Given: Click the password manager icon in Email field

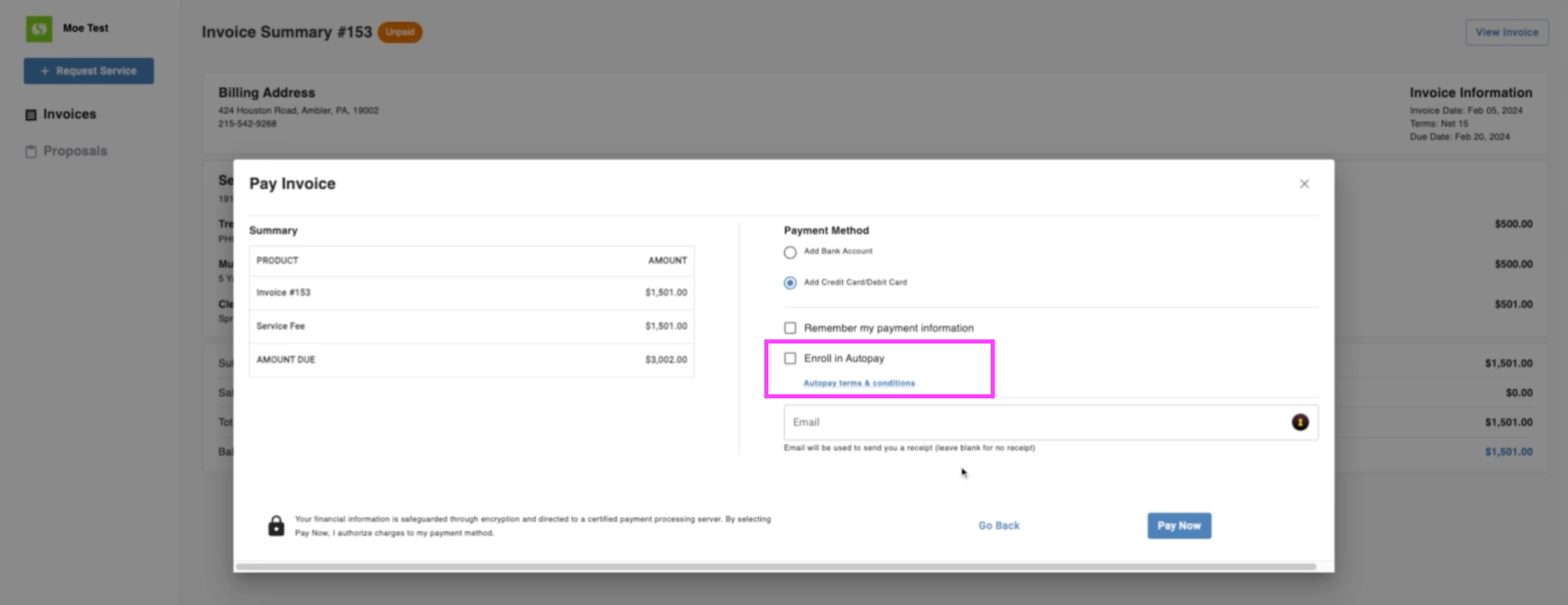Looking at the screenshot, I should coord(1300,422).
